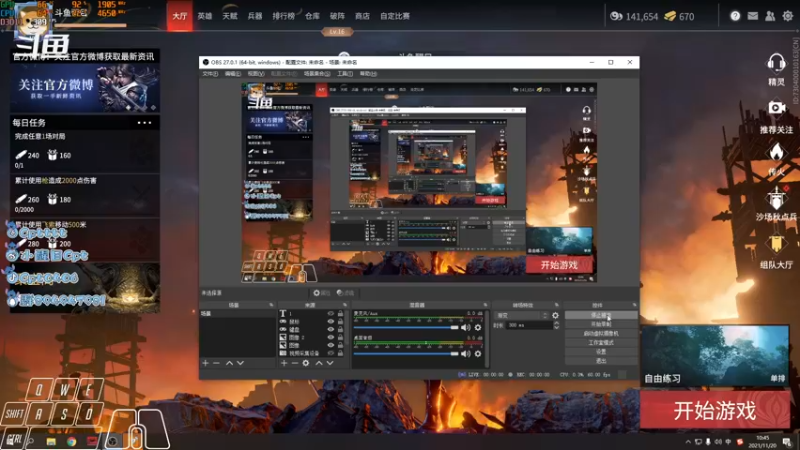This screenshot has width=800, height=450.
Task: Toggle lock on text source 1
Action: click(x=340, y=314)
